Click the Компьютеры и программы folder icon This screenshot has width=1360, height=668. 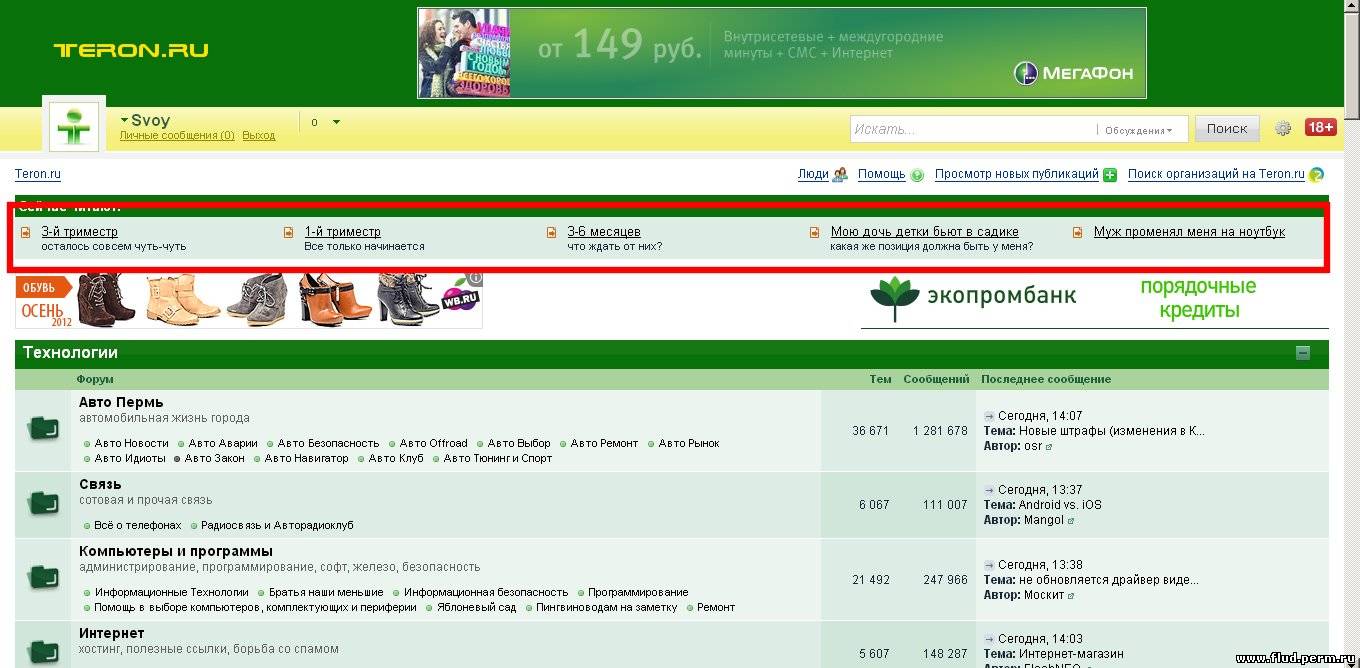[43, 578]
